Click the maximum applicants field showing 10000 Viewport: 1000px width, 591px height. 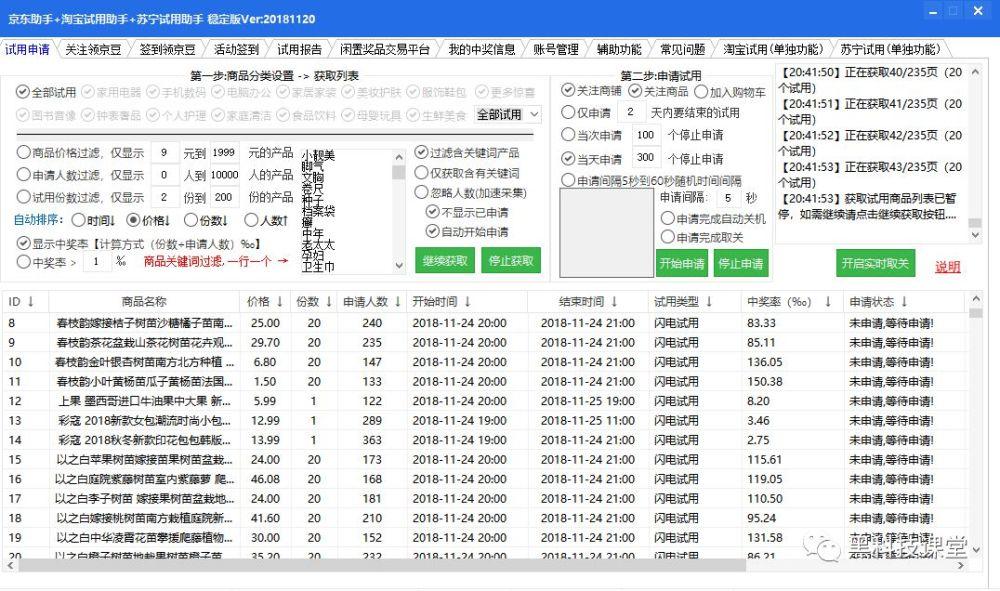click(224, 175)
